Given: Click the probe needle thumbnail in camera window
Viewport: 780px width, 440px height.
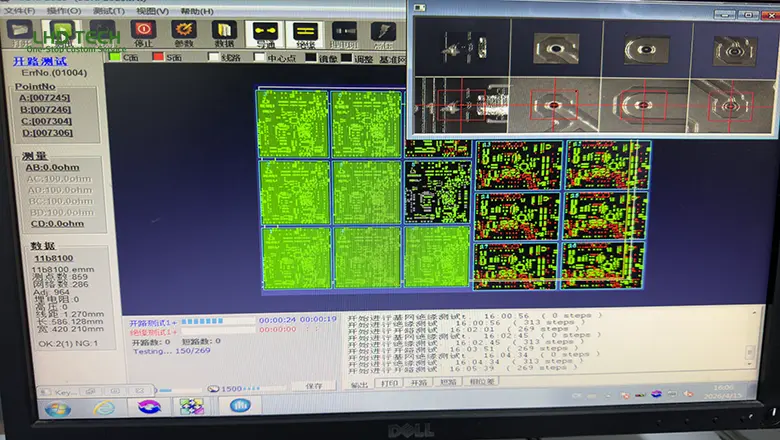Looking at the screenshot, I should [x=463, y=48].
